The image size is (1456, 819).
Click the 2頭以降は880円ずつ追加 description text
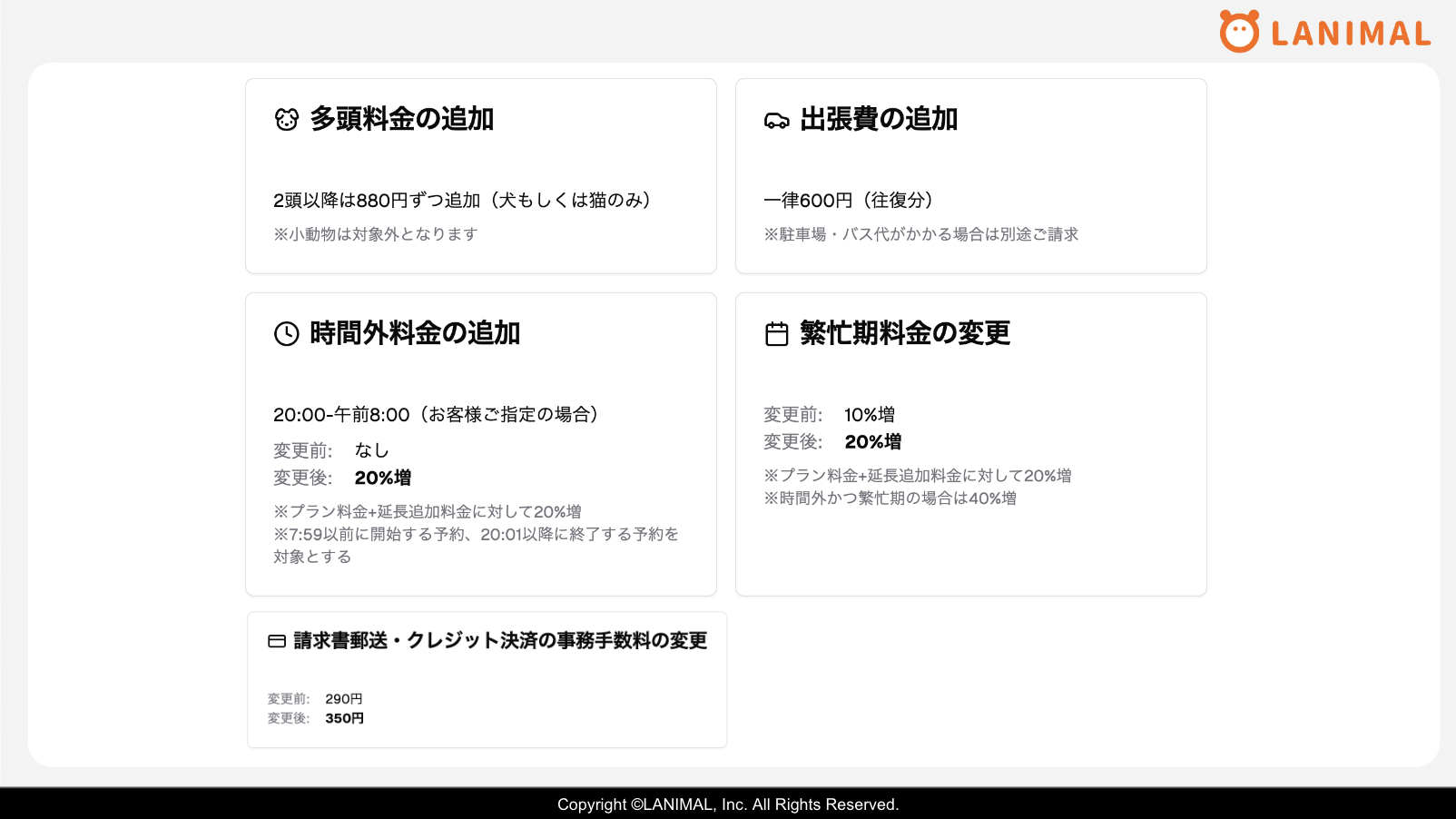462,200
